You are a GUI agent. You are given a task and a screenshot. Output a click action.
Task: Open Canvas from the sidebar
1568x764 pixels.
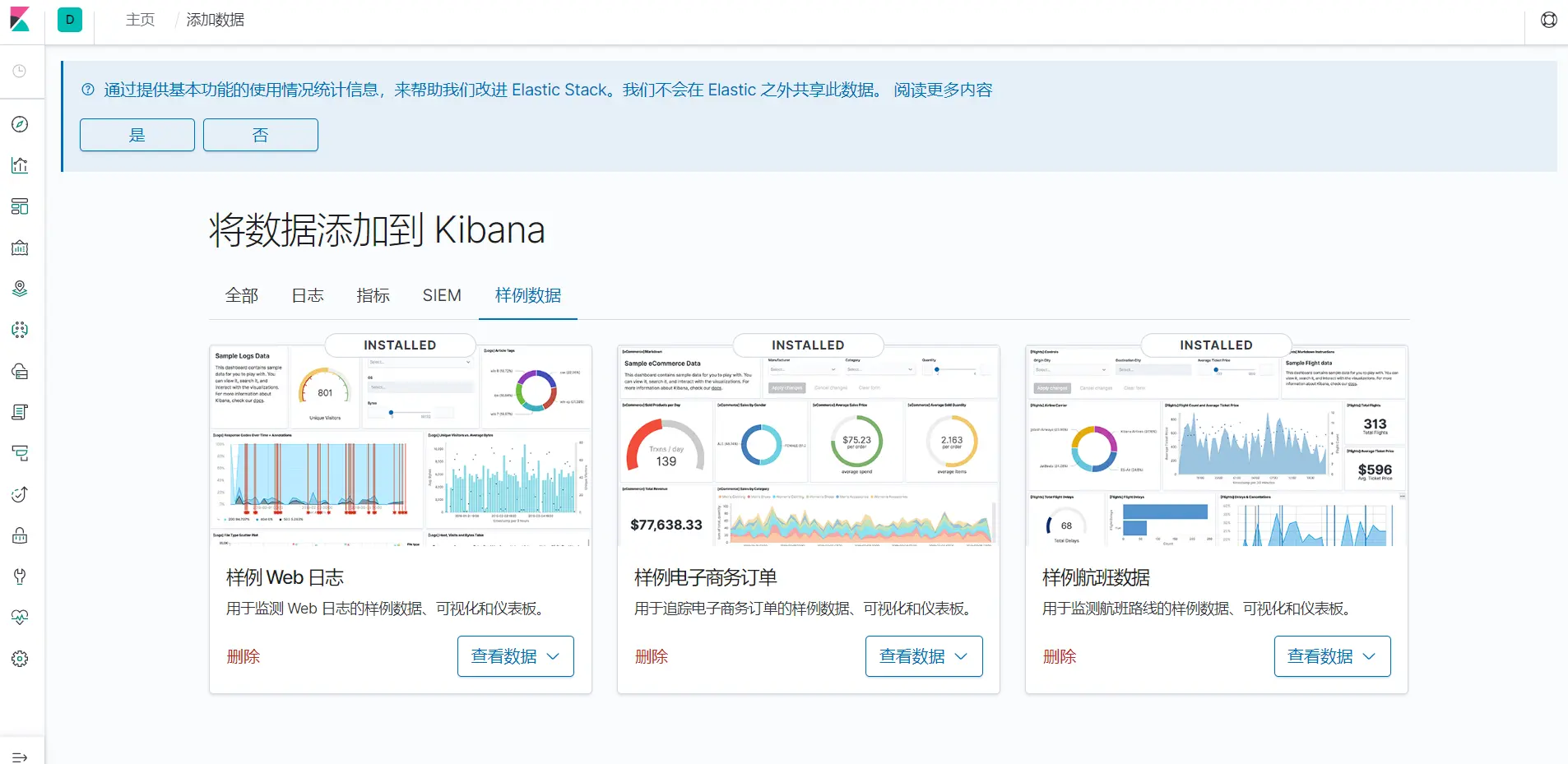20,248
